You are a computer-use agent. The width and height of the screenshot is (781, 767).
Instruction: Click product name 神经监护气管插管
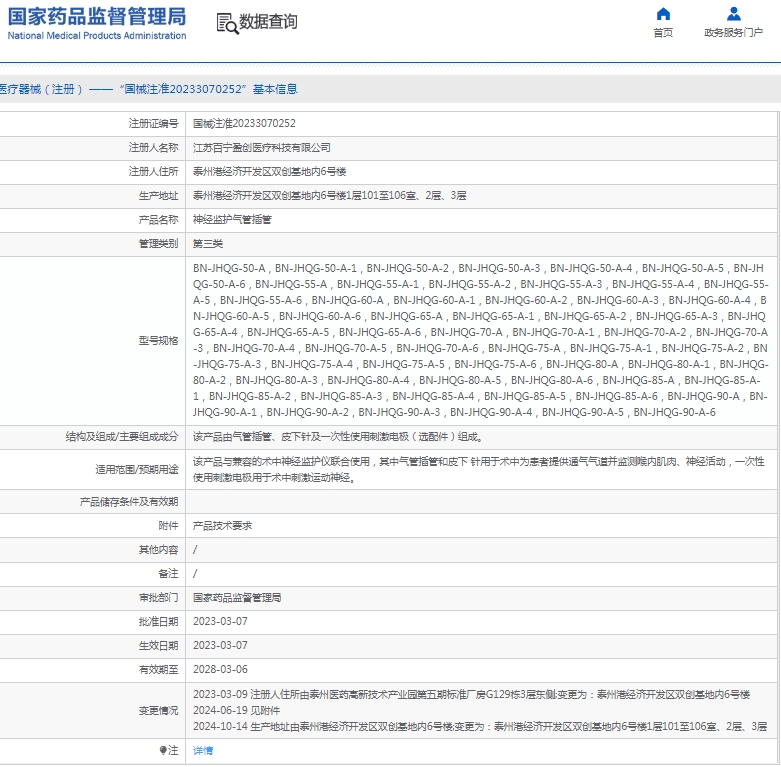[x=232, y=219]
